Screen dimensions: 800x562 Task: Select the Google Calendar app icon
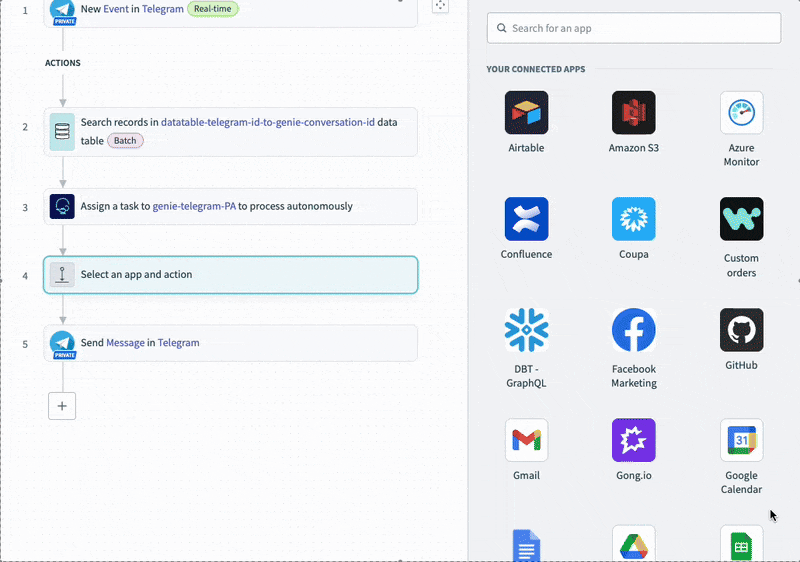pos(741,440)
